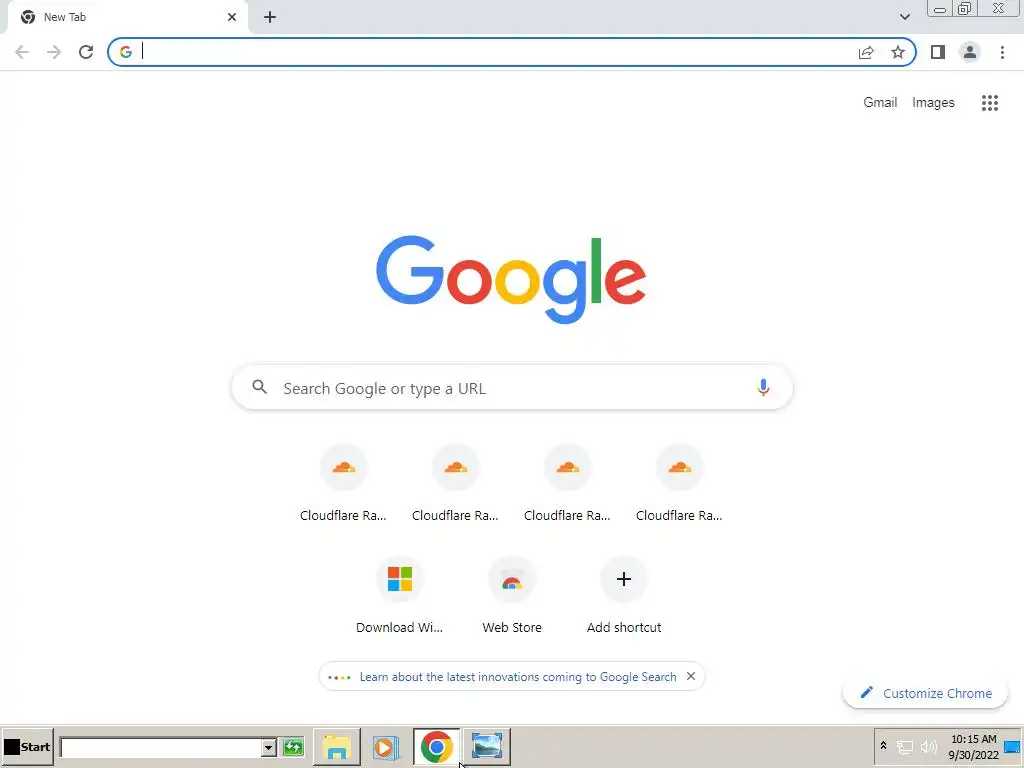The width and height of the screenshot is (1024, 768).
Task: Share this page using the share icon
Action: pyautogui.click(x=866, y=52)
